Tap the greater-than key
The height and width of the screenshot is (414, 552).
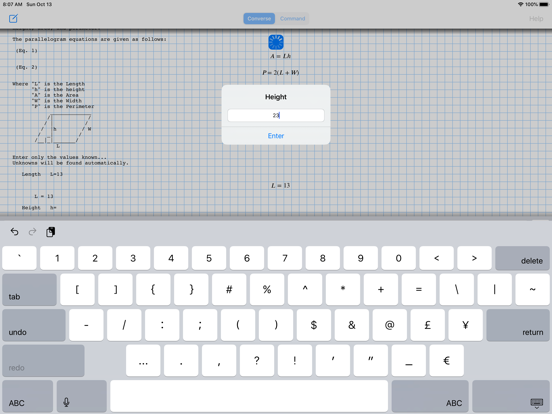pos(474,258)
